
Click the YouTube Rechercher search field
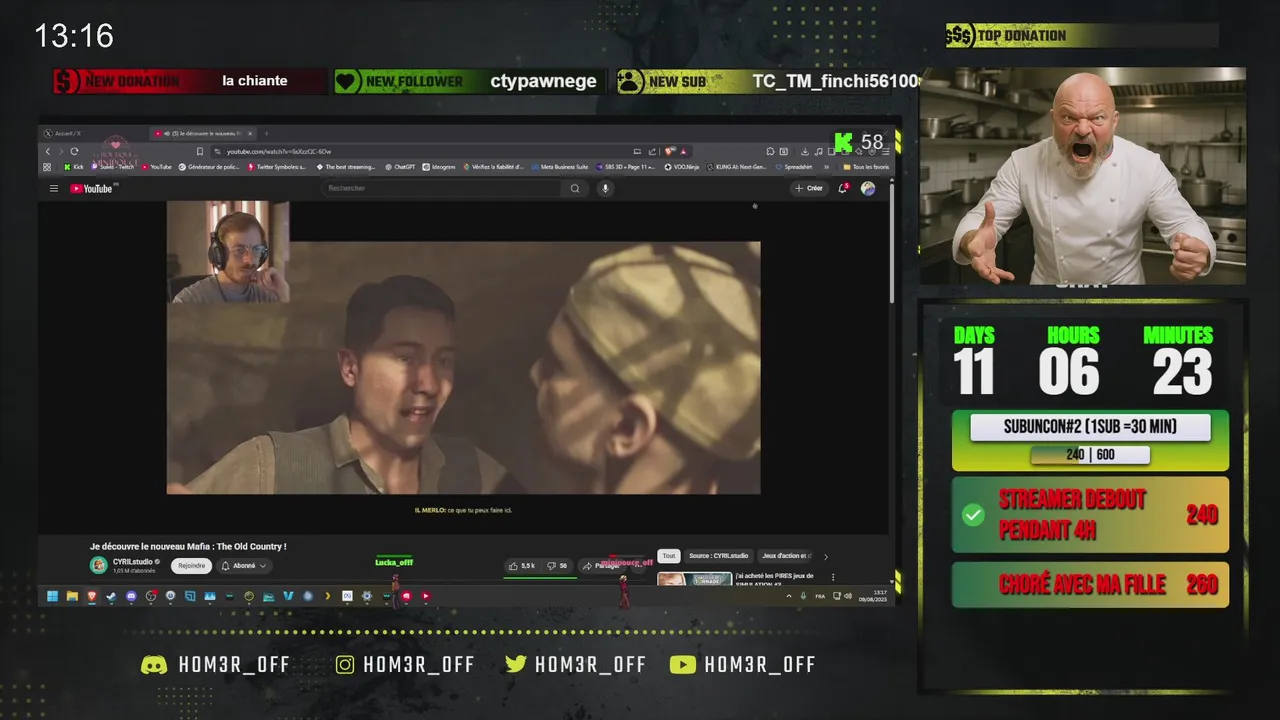pyautogui.click(x=441, y=188)
